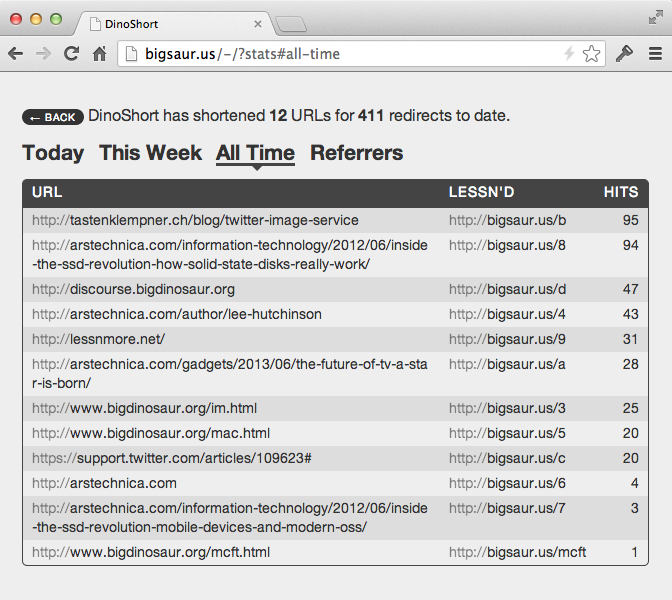Enter fullscreen using the top-right arrows
This screenshot has height=600, width=672.
(655, 16)
